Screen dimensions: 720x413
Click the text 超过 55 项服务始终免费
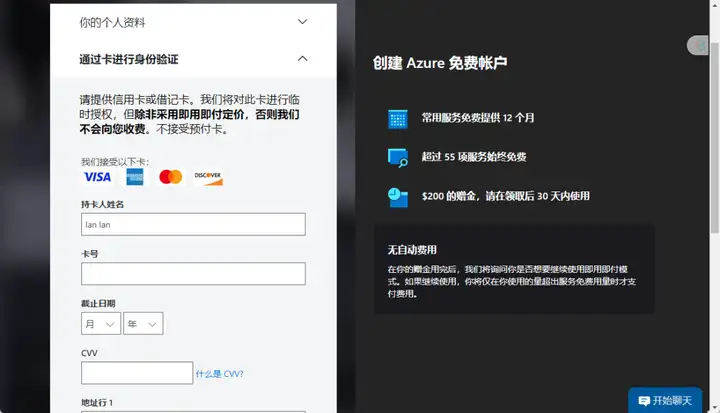pyautogui.click(x=474, y=157)
